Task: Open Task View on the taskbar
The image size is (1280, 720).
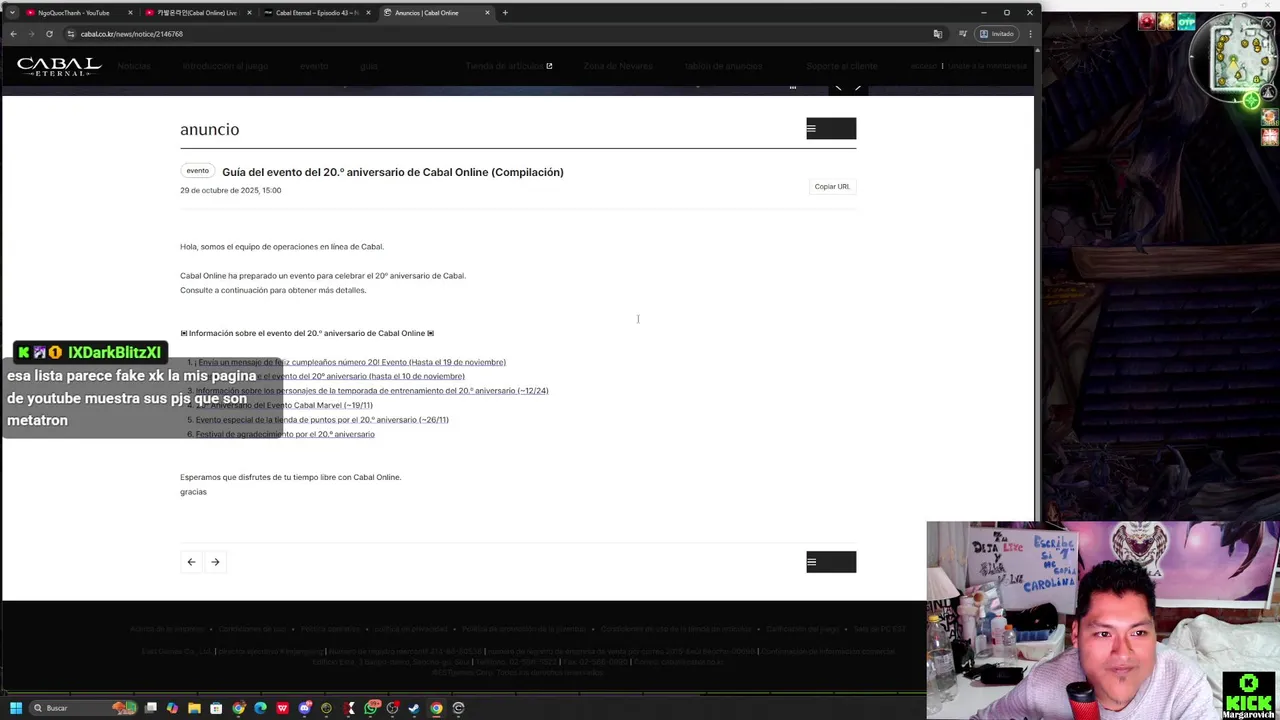Action: [150, 708]
